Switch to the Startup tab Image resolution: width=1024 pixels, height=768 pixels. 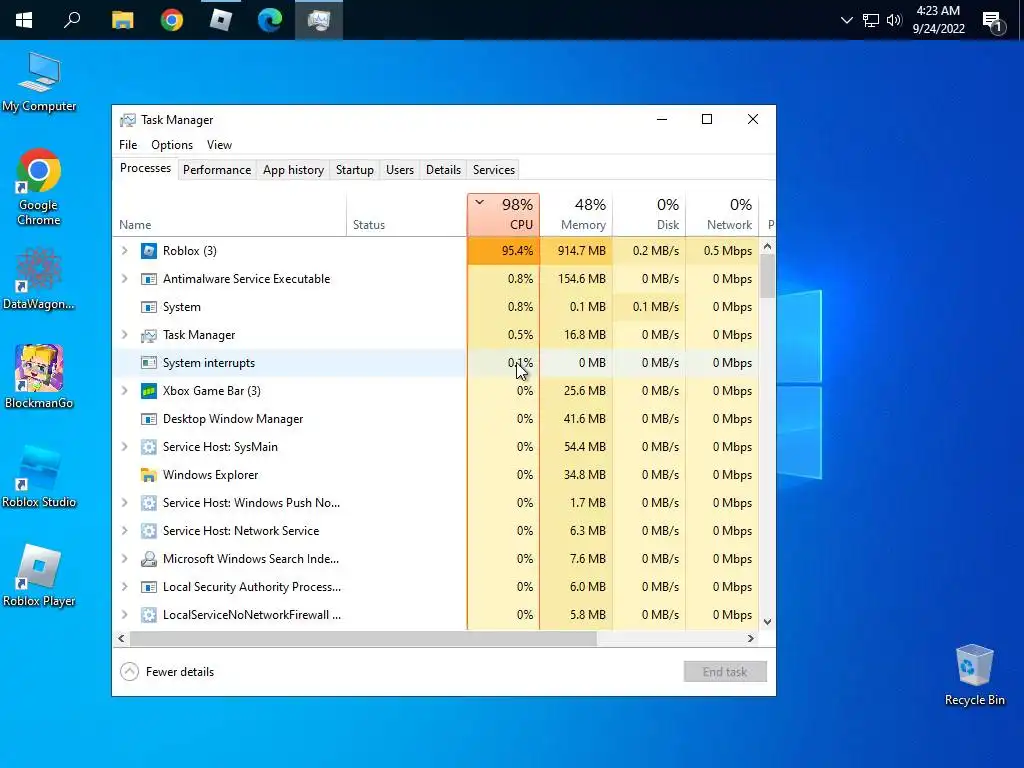point(355,170)
